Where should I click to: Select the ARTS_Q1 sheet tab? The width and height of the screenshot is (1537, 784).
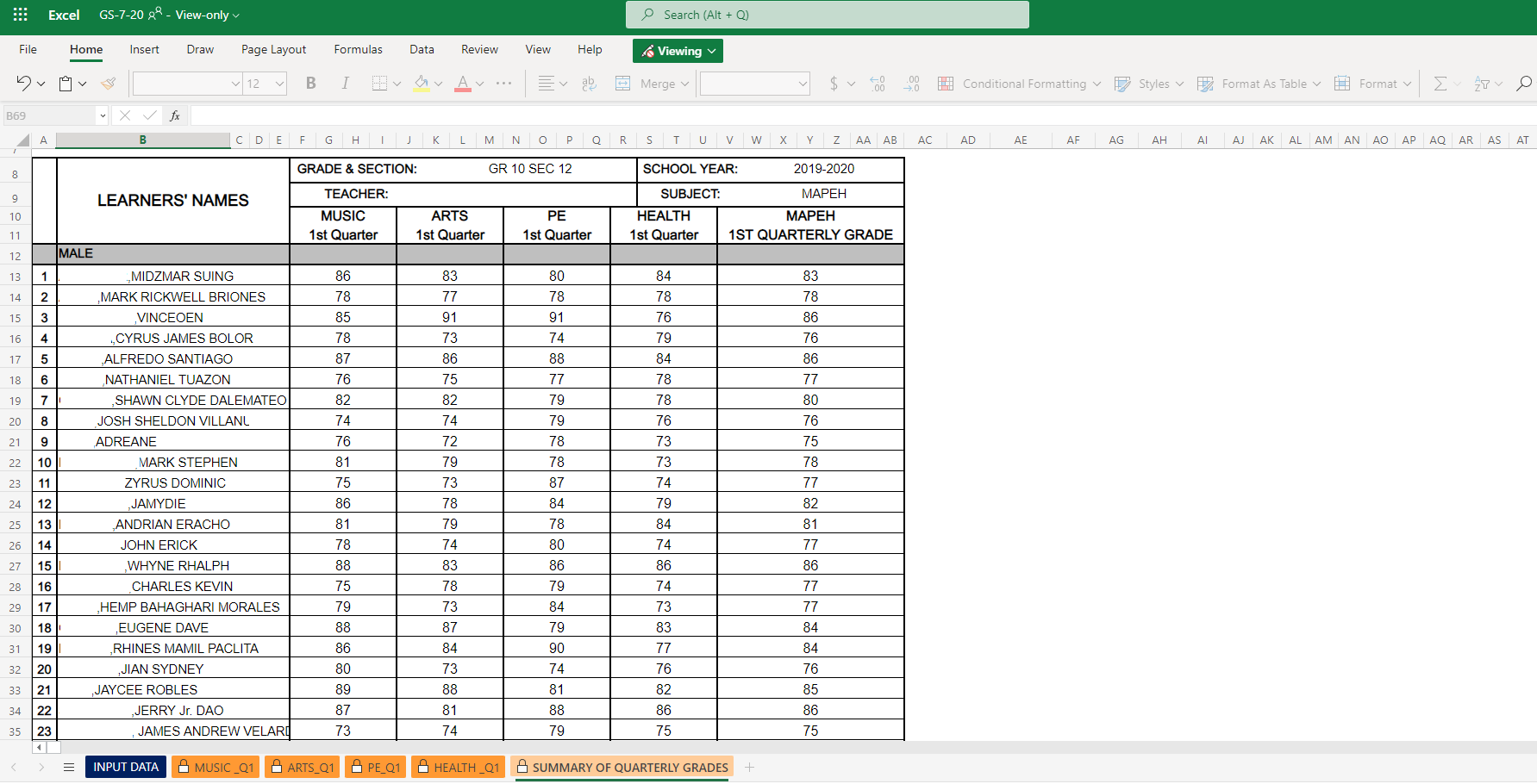(x=302, y=767)
